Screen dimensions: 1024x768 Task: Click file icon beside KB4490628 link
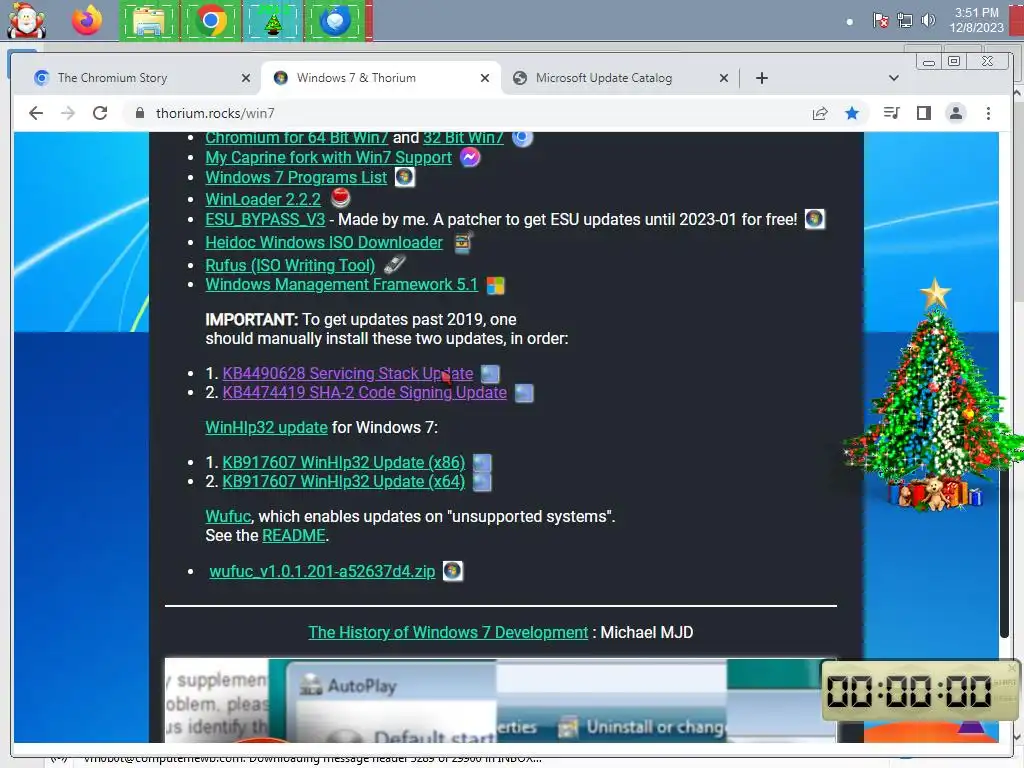490,374
